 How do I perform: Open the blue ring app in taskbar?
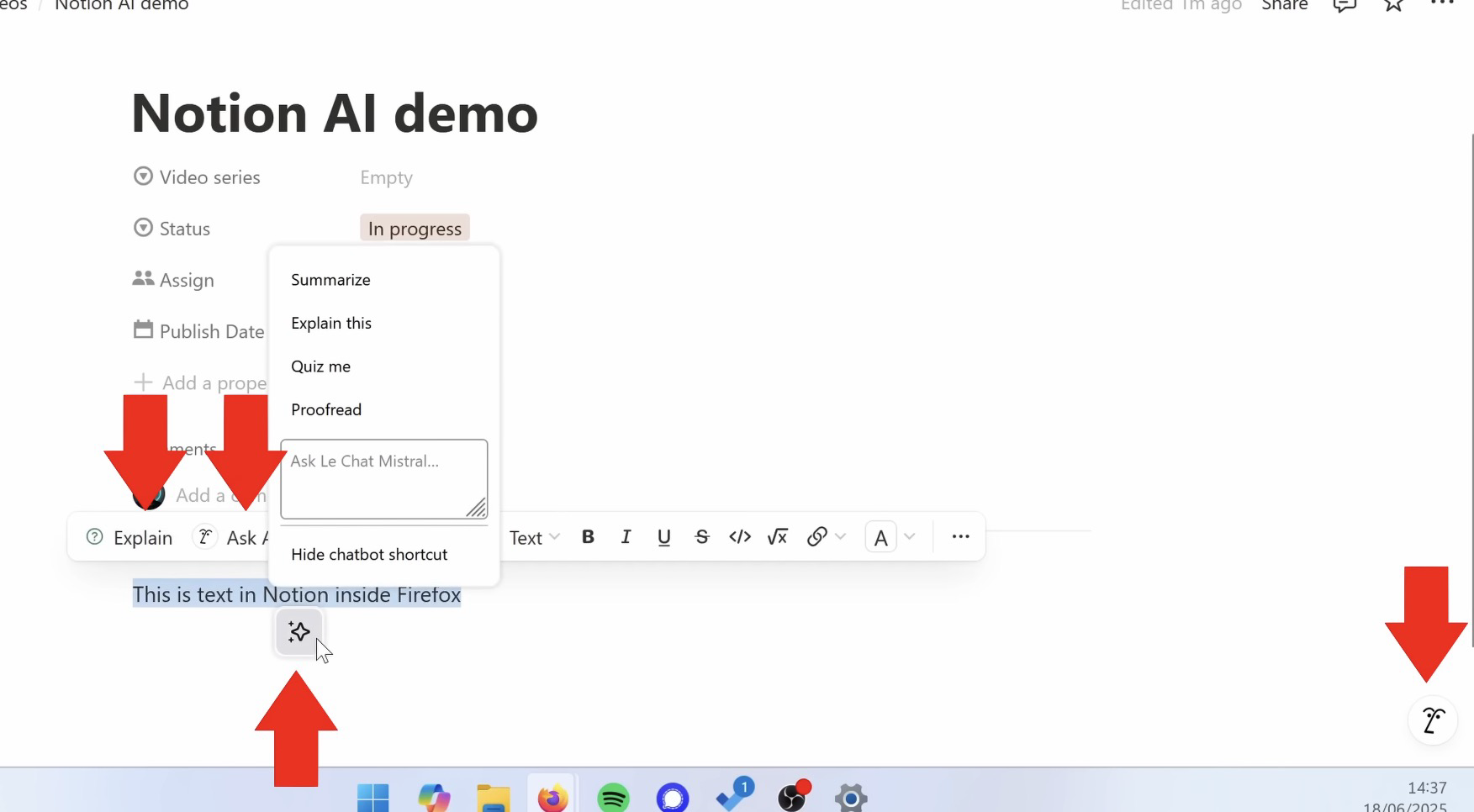pos(673,797)
